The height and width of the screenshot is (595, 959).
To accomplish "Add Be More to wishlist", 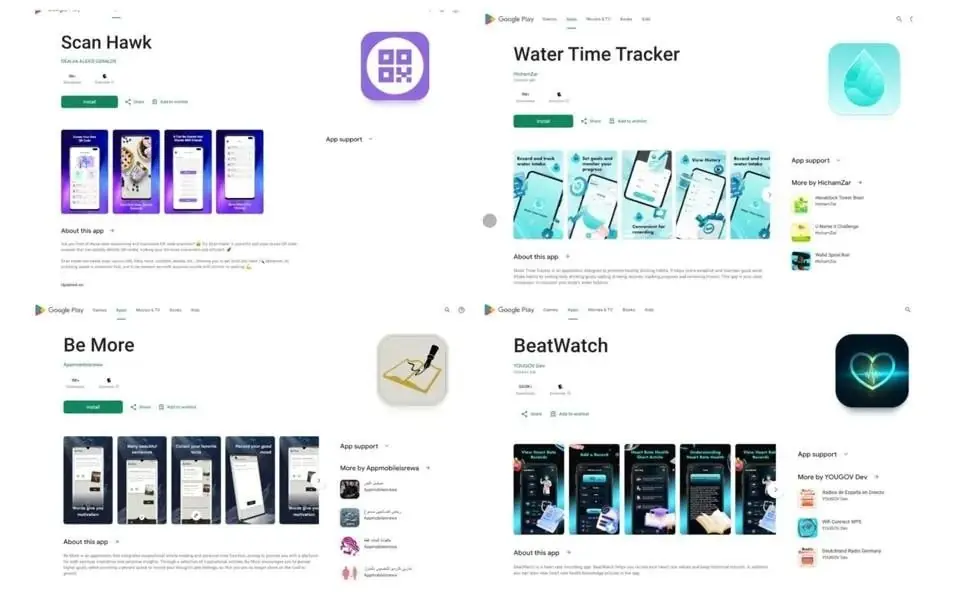I will pyautogui.click(x=177, y=407).
